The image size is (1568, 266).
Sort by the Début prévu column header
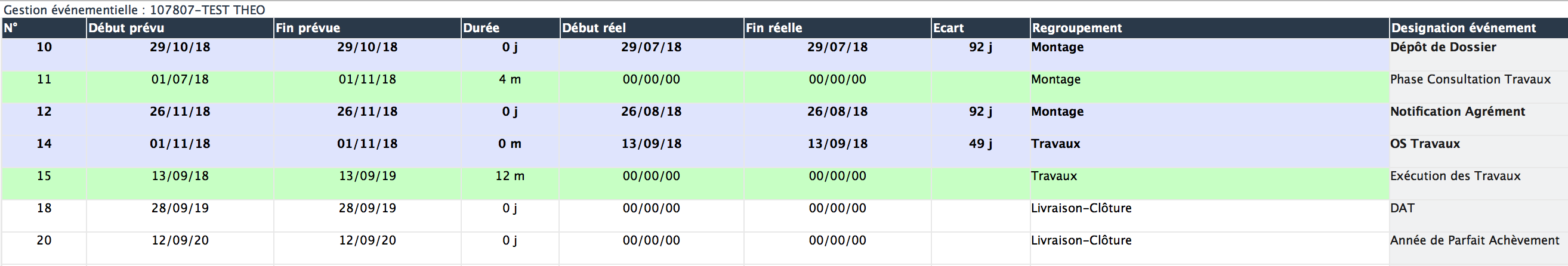pyautogui.click(x=180, y=28)
